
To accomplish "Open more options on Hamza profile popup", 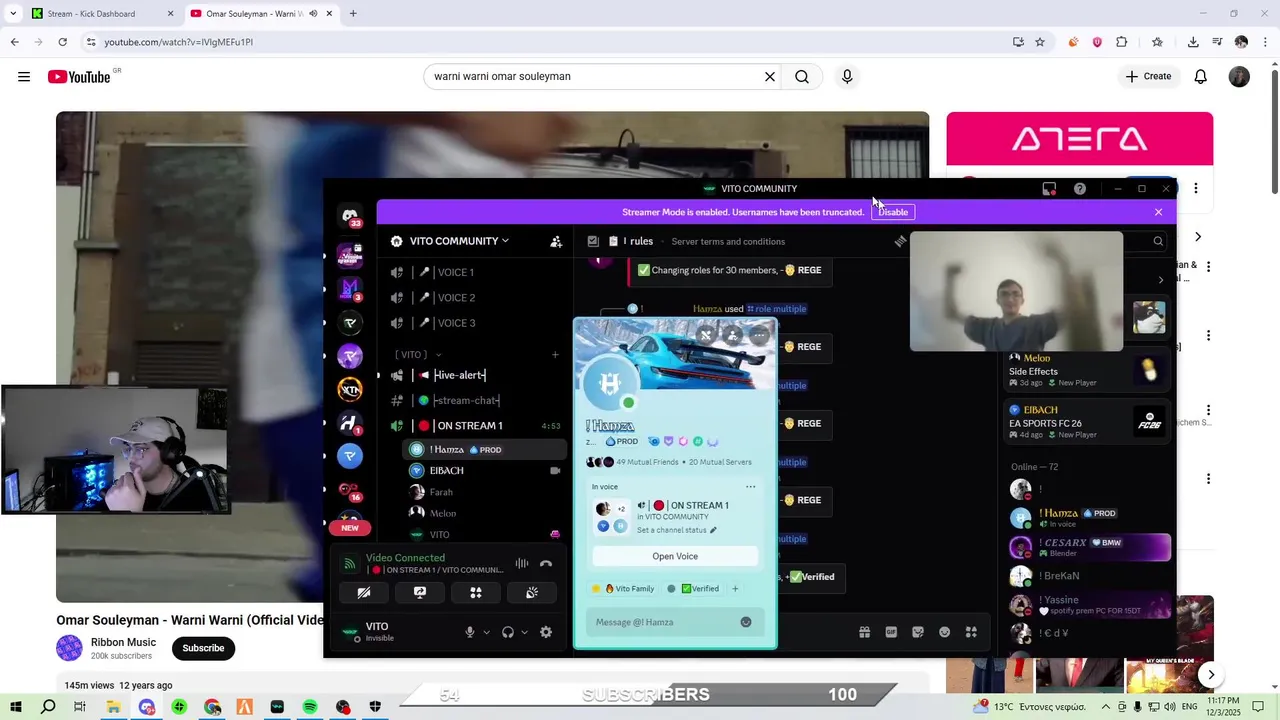I will point(760,335).
